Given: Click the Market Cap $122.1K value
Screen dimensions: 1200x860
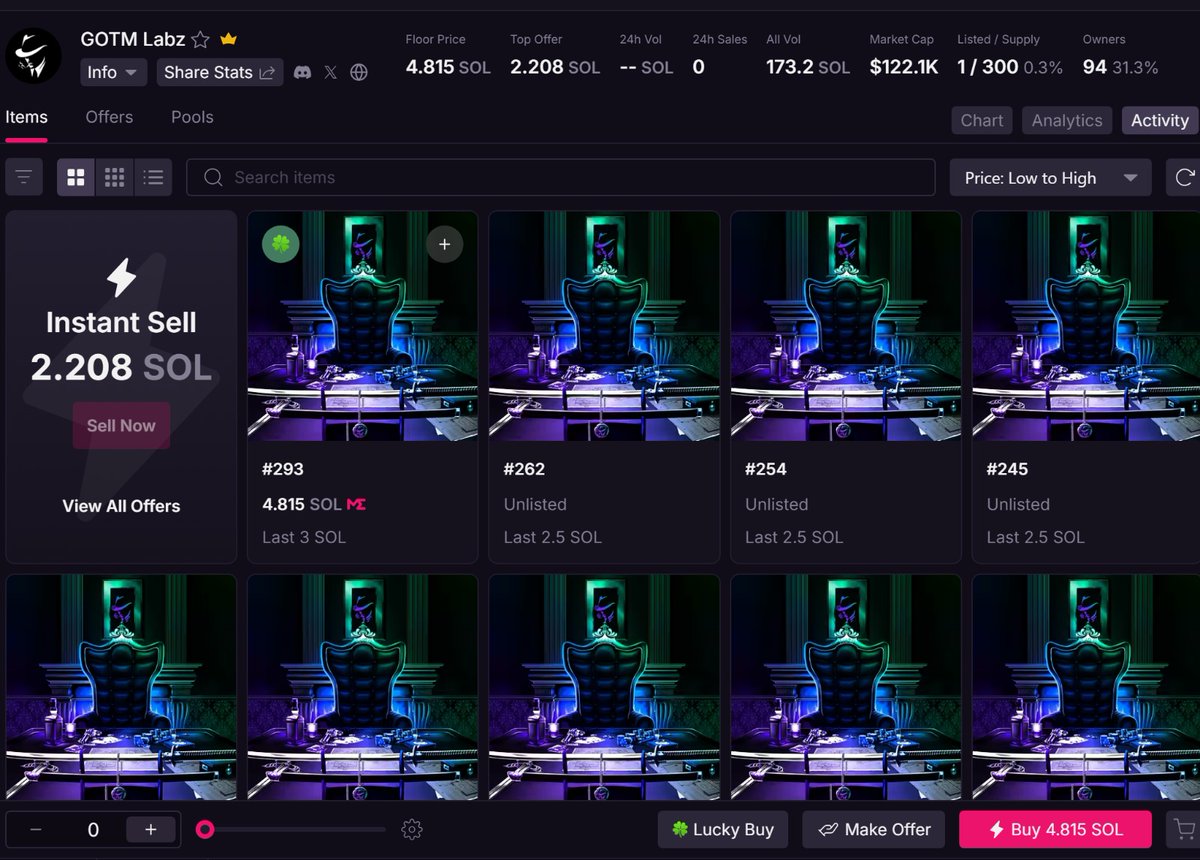Looking at the screenshot, I should pos(904,67).
